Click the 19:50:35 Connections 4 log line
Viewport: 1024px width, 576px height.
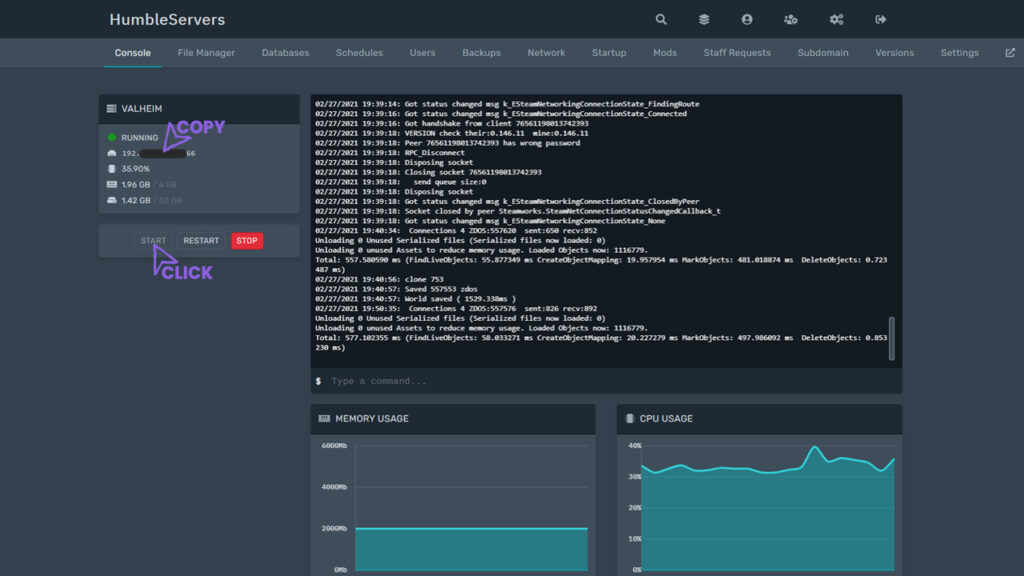click(456, 308)
